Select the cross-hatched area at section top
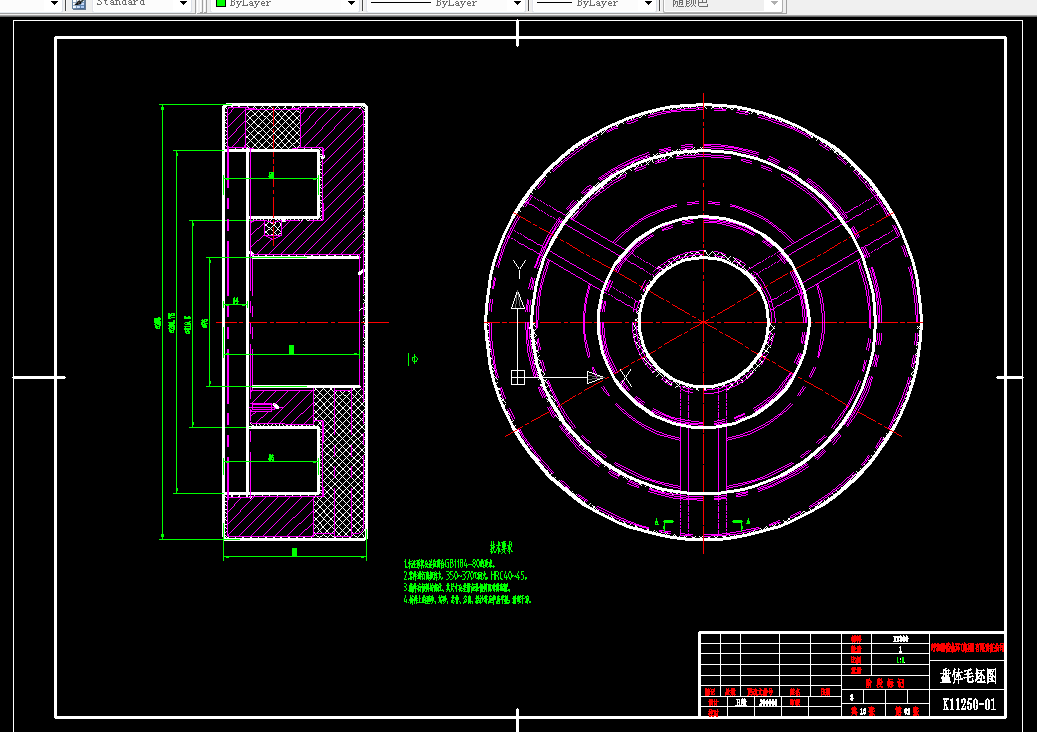Image resolution: width=1037 pixels, height=732 pixels. point(272,128)
